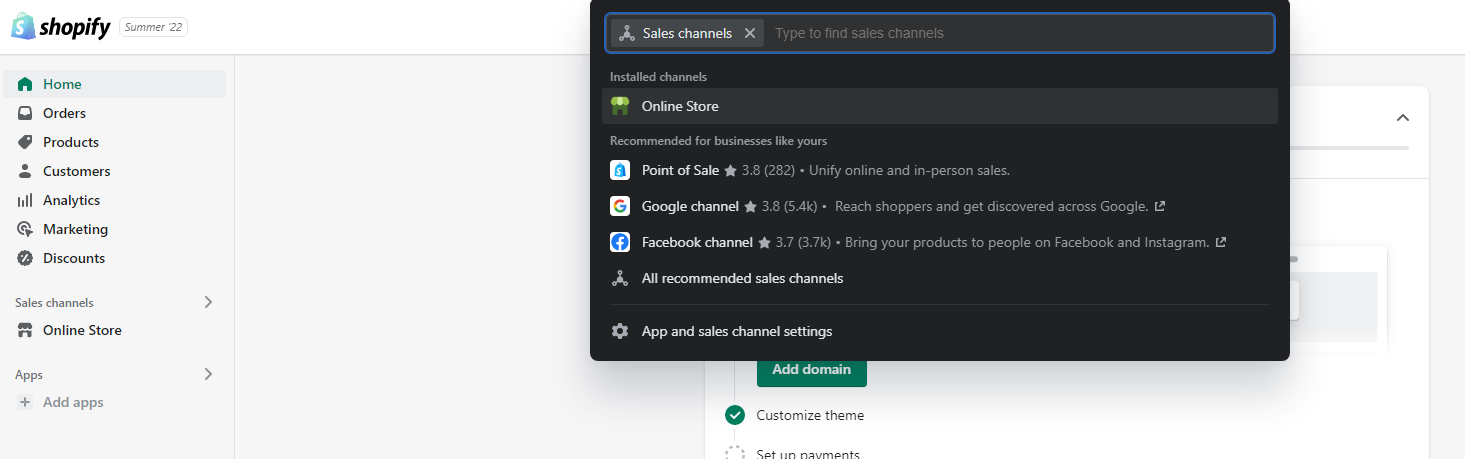Click icon beside All recommended sales channels
The image size is (1465, 459).
pyautogui.click(x=620, y=278)
